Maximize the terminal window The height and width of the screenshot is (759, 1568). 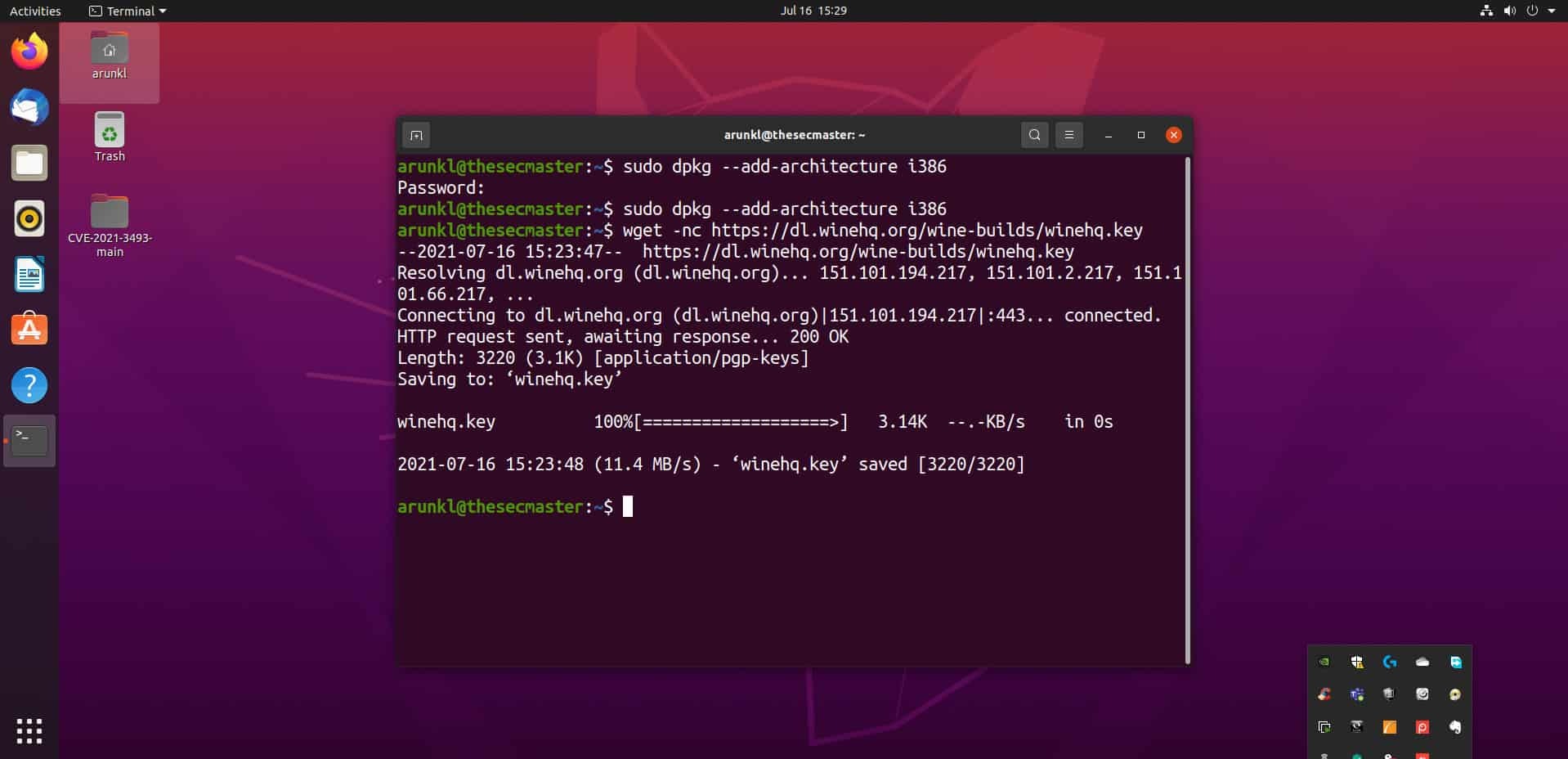1141,135
